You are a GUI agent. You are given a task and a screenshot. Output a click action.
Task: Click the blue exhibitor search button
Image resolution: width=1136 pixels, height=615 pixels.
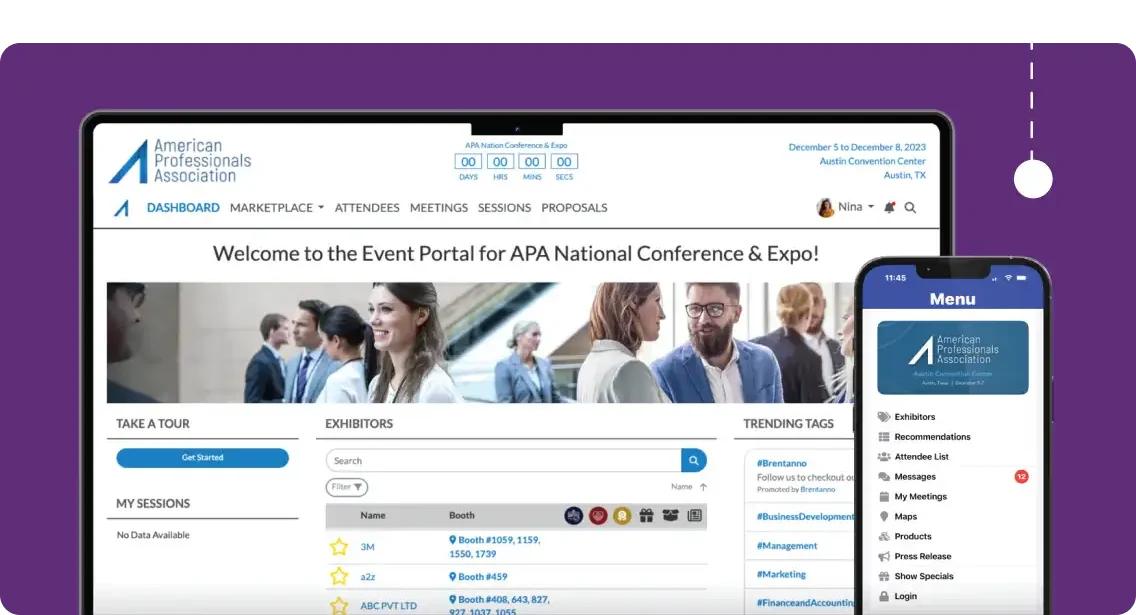[693, 461]
